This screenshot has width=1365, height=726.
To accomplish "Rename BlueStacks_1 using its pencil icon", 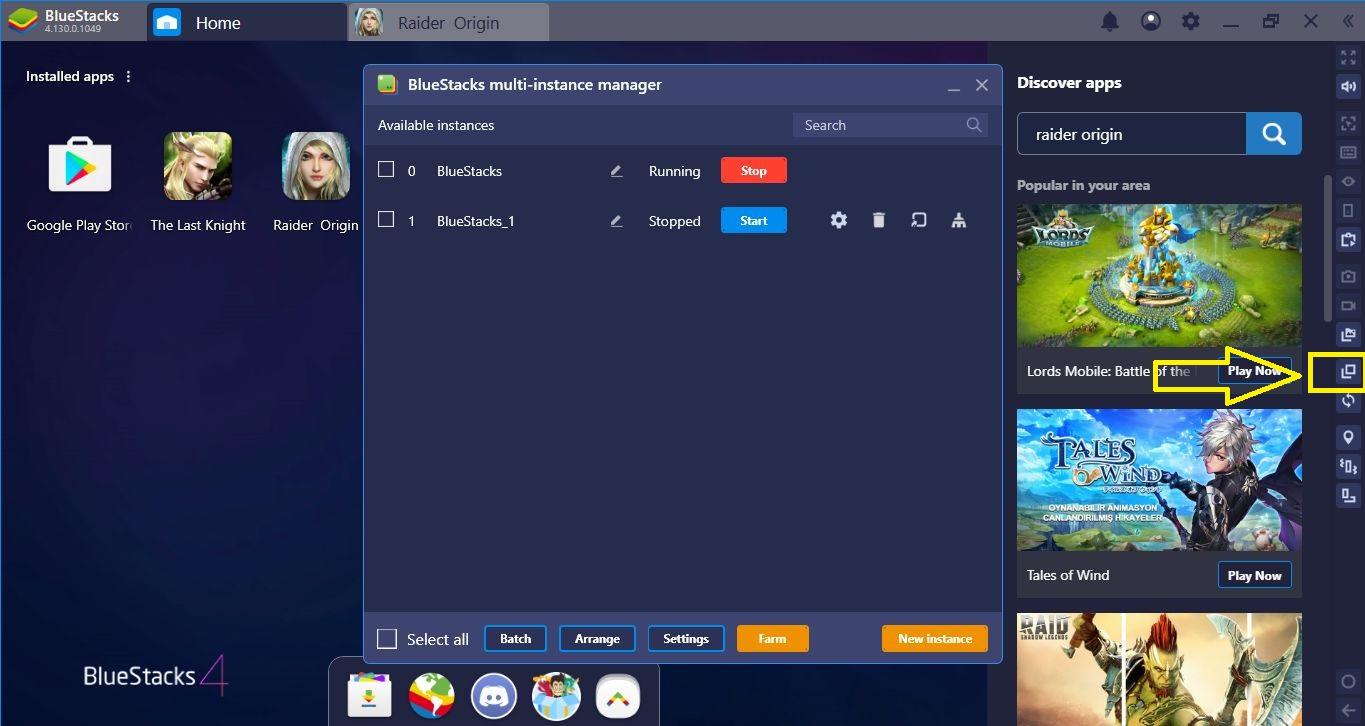I will (x=616, y=221).
